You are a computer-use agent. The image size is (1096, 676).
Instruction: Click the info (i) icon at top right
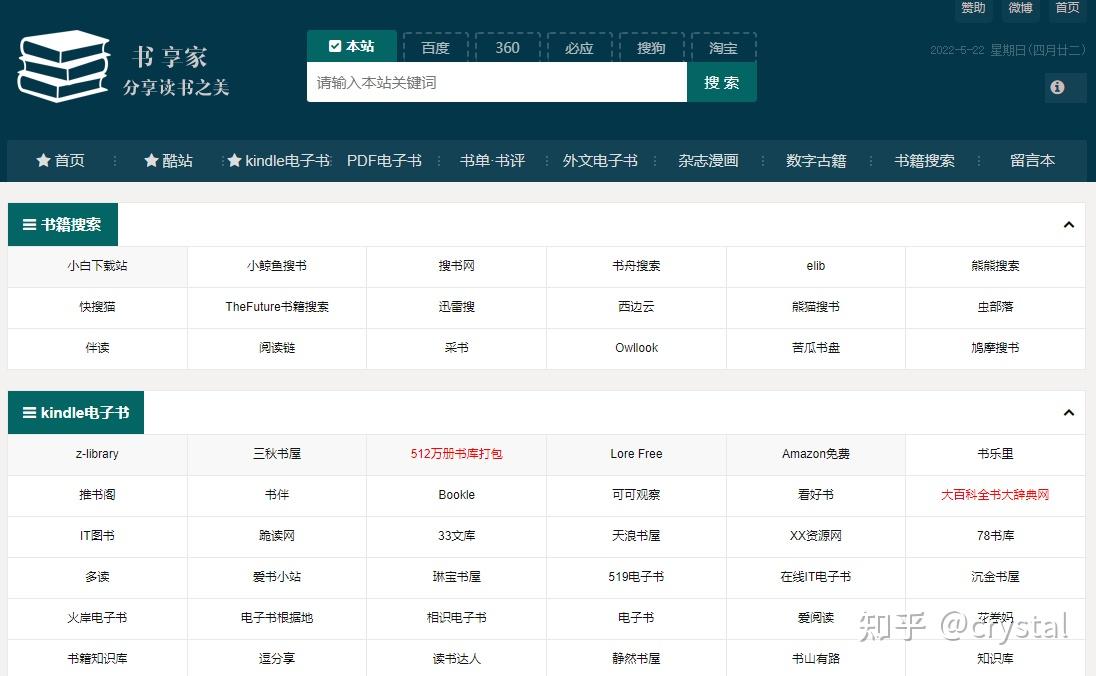pos(1057,87)
